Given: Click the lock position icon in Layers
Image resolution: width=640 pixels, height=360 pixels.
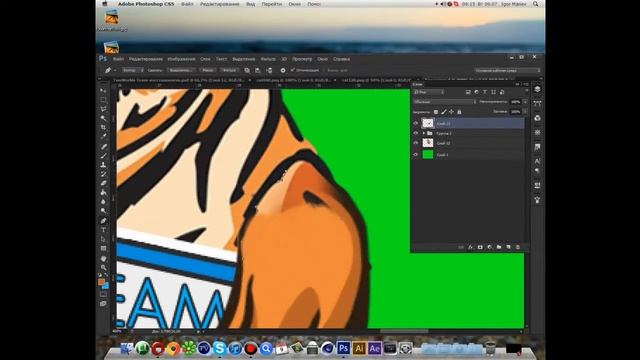Looking at the screenshot, I should click(451, 112).
